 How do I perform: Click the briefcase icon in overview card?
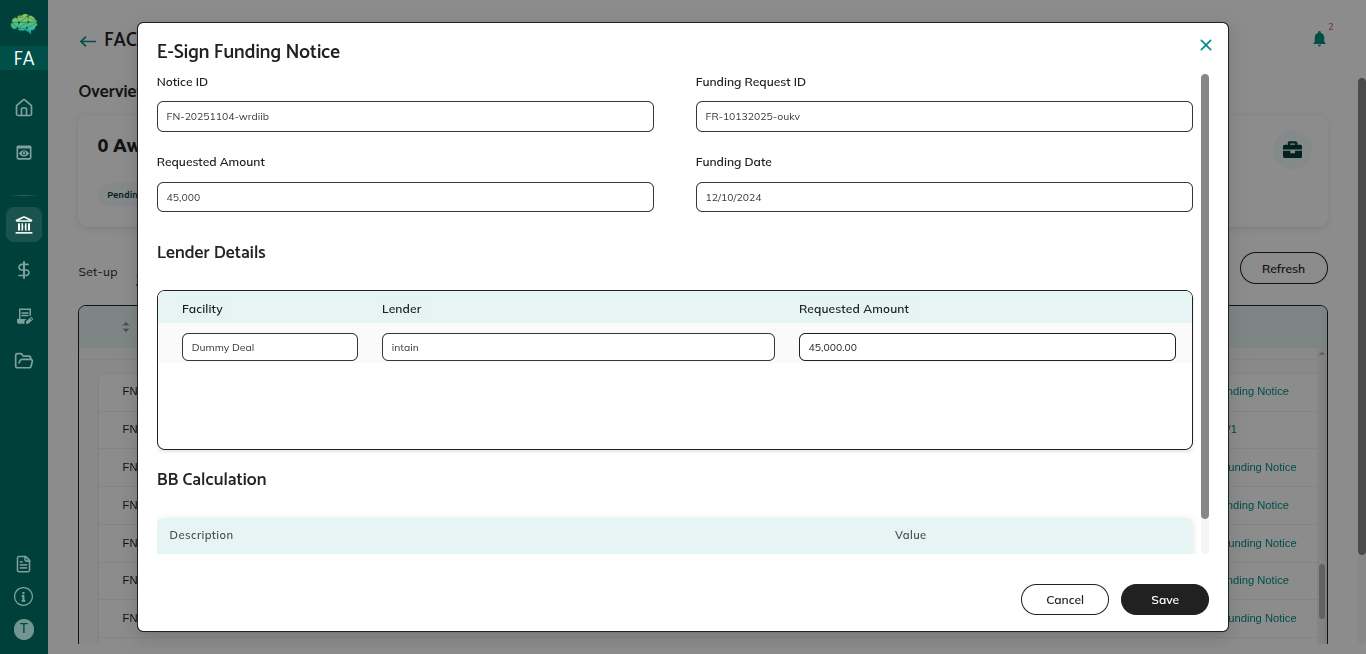coord(1292,150)
